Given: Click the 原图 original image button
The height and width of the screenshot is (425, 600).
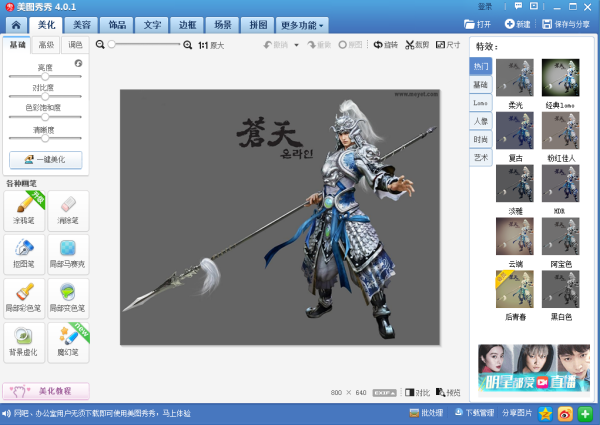Looking at the screenshot, I should [x=350, y=45].
